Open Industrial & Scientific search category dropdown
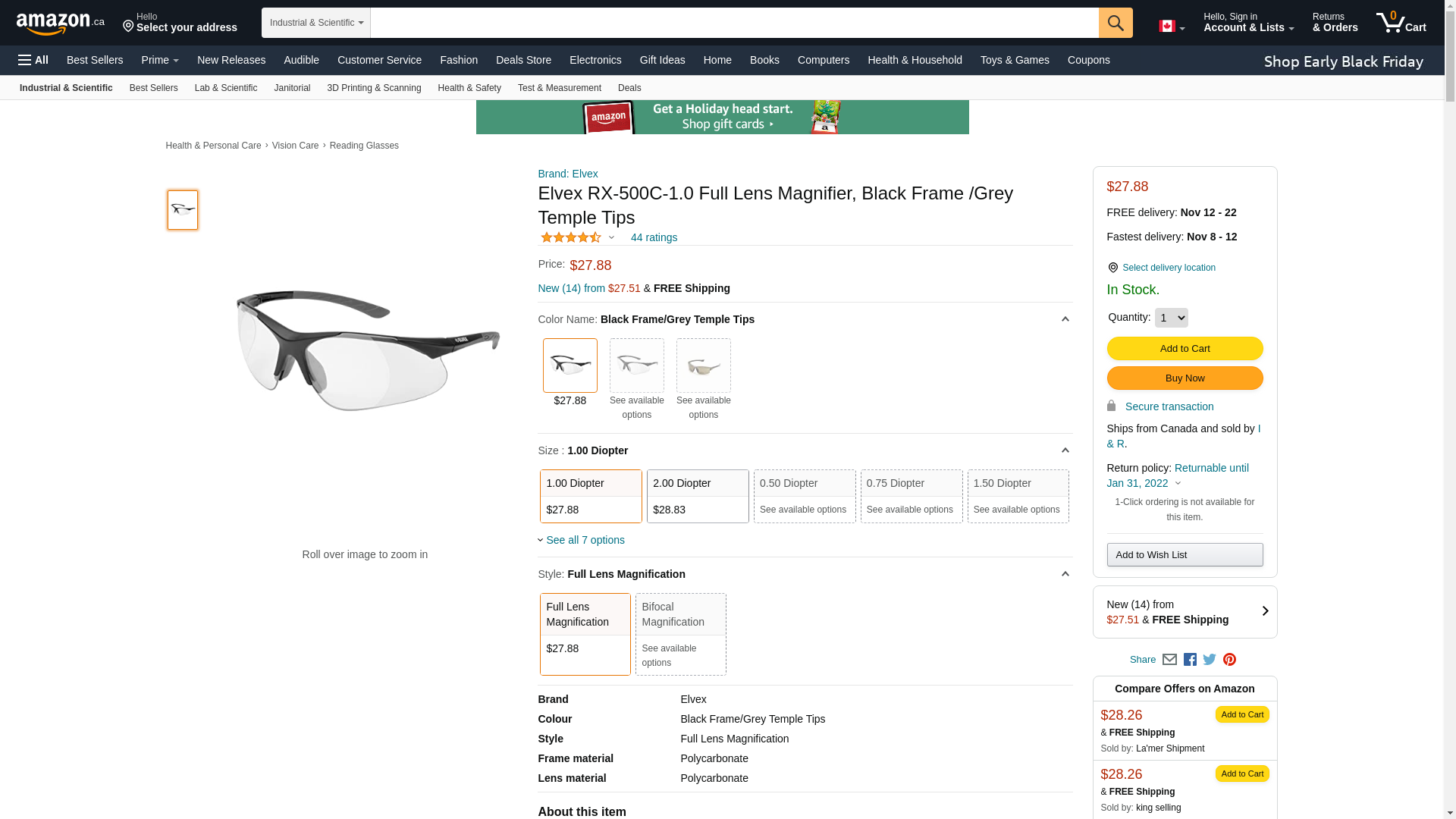 [x=316, y=23]
